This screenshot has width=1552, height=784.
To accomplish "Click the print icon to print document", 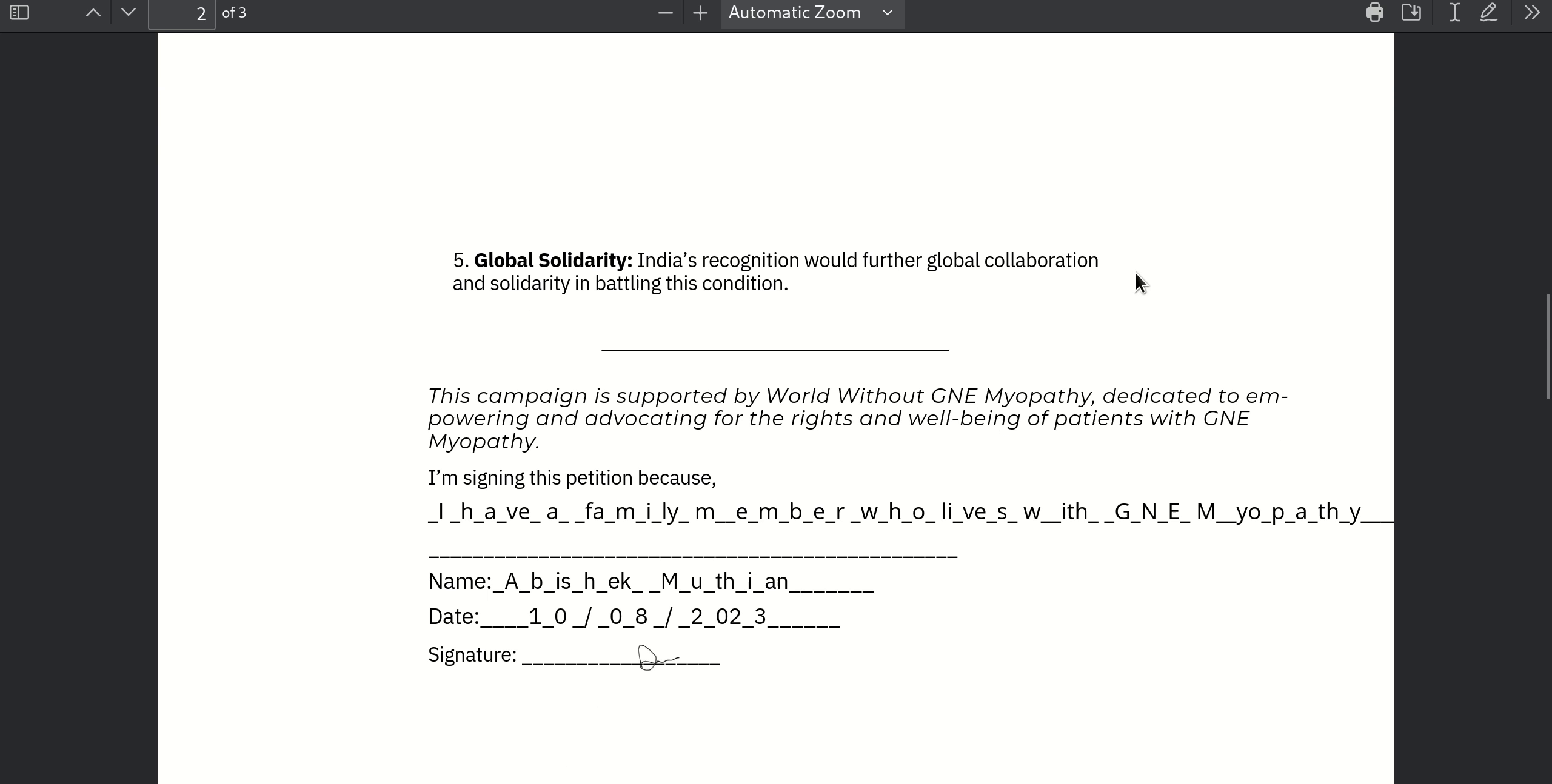I will [1375, 13].
